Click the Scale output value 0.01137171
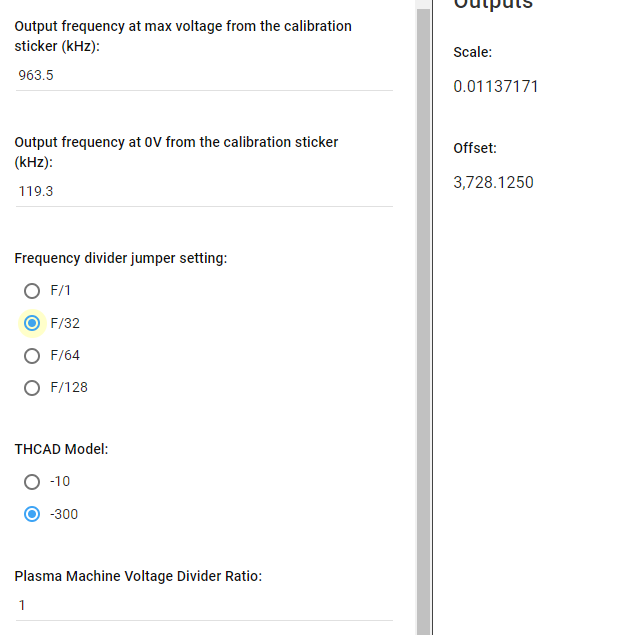The height and width of the screenshot is (635, 629). pyautogui.click(x=496, y=86)
